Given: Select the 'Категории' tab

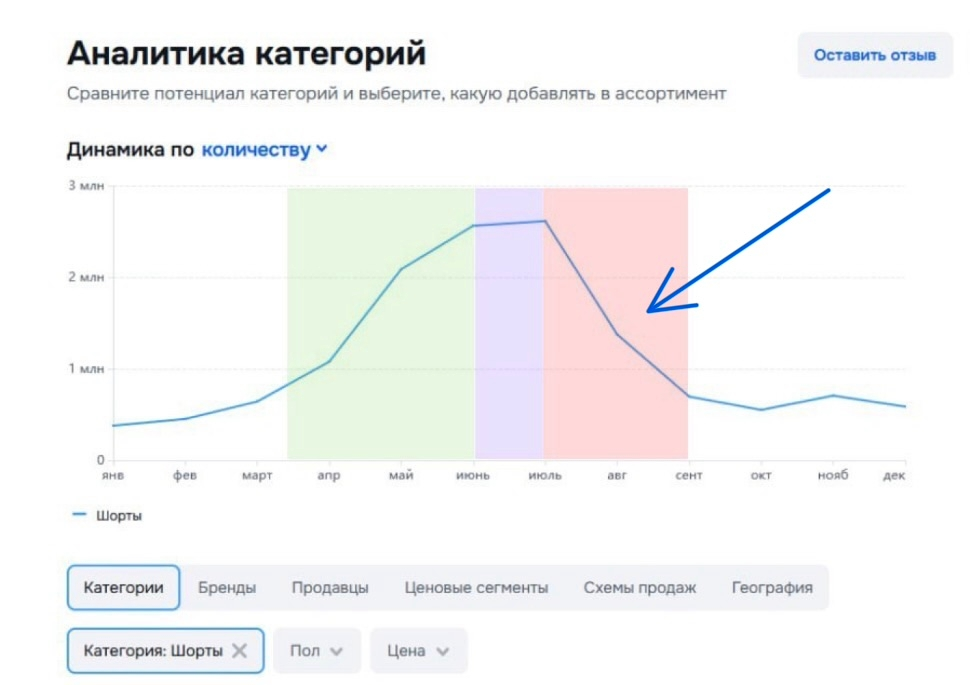Looking at the screenshot, I should coord(123,588).
